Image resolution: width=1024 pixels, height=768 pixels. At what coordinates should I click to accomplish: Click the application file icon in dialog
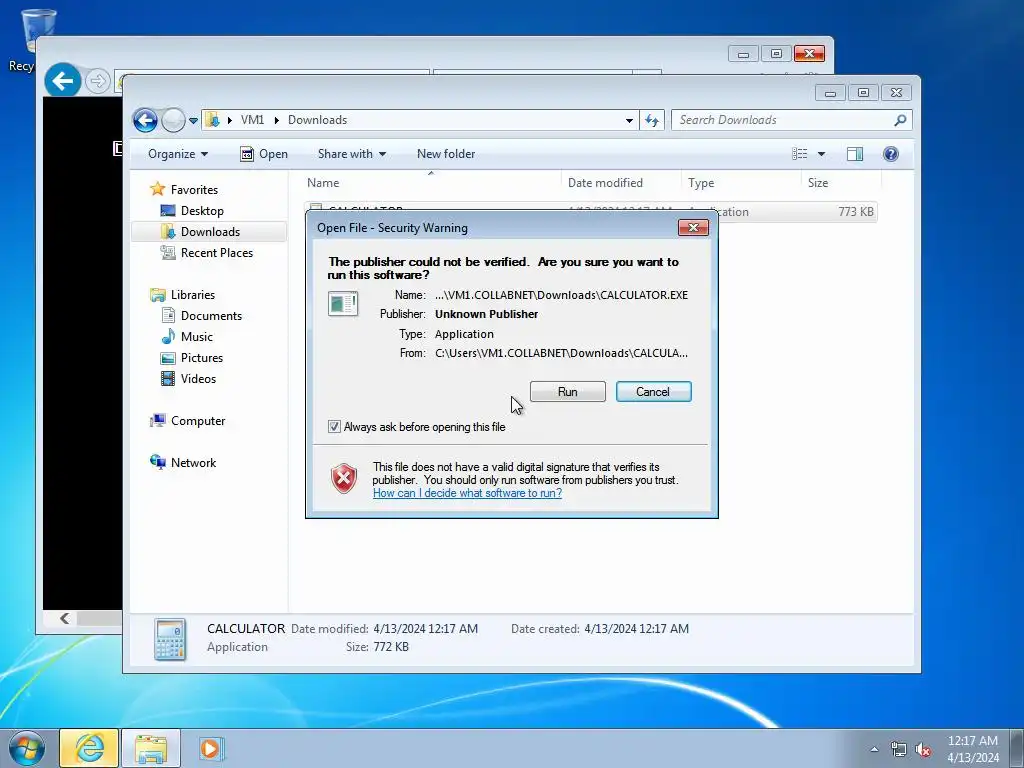tap(343, 304)
